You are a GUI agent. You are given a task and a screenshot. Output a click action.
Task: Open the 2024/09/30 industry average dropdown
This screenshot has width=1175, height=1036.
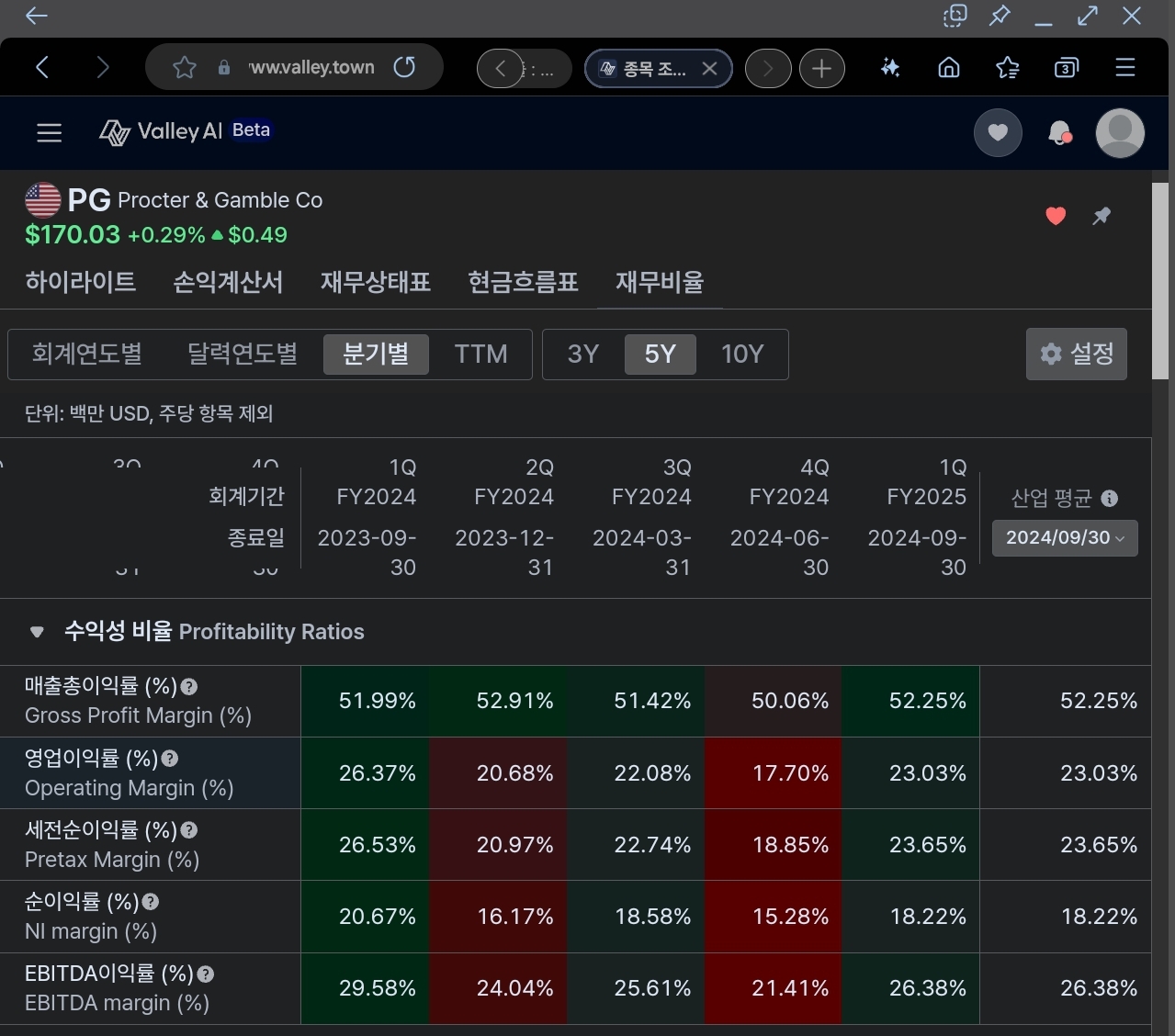1065,538
